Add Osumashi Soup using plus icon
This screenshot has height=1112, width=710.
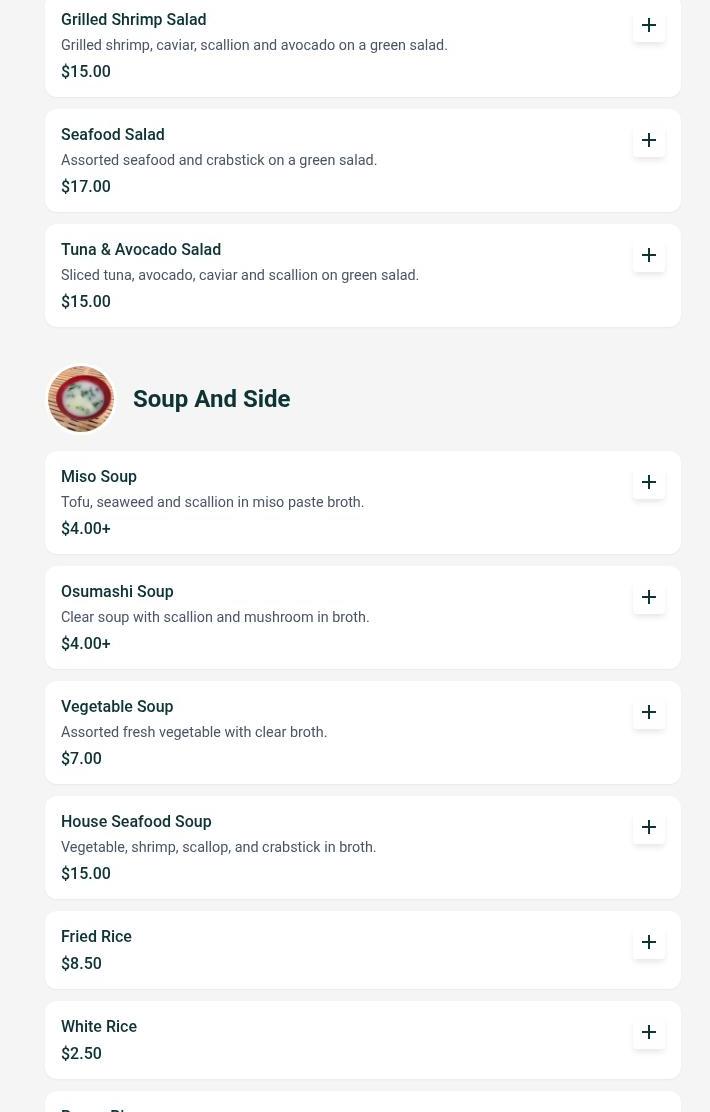649,597
